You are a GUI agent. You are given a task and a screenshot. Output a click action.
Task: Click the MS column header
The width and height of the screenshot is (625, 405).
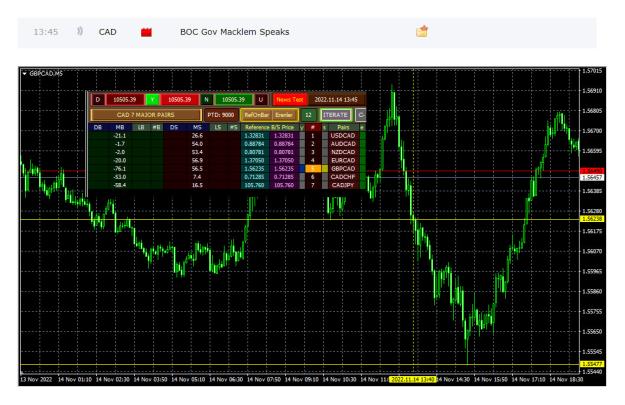[x=197, y=128]
